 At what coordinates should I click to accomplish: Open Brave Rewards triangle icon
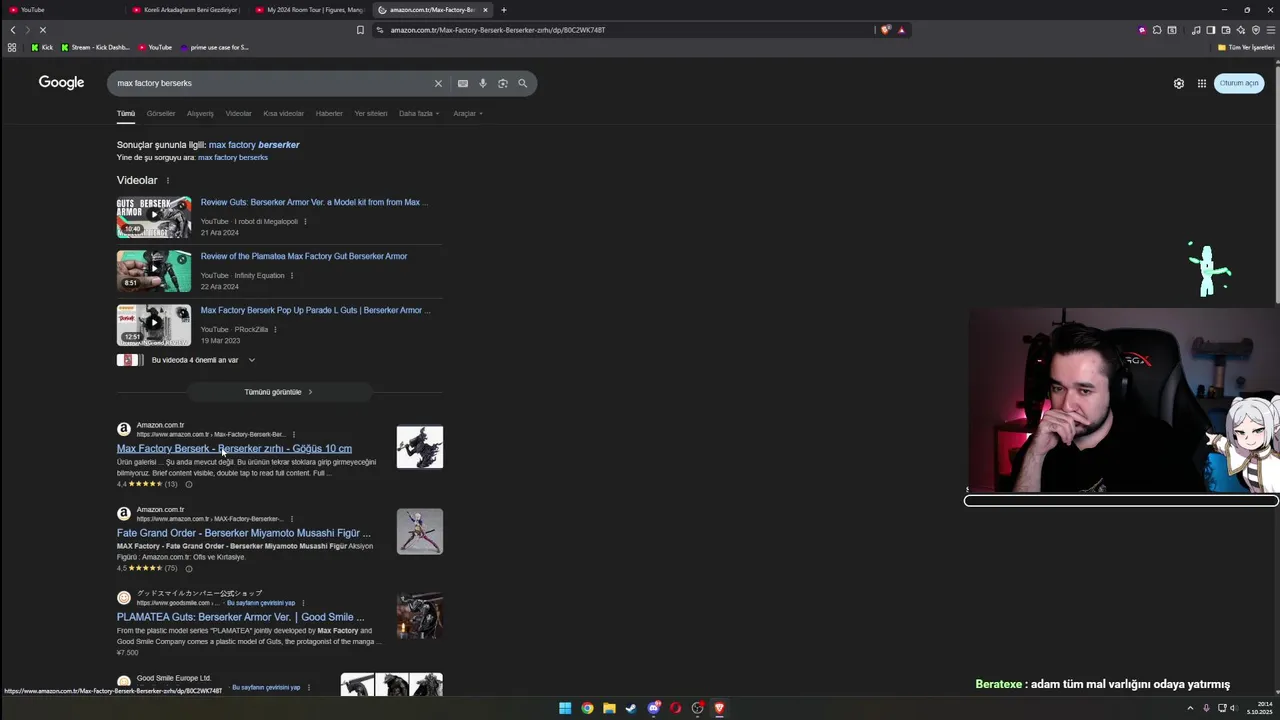click(901, 30)
